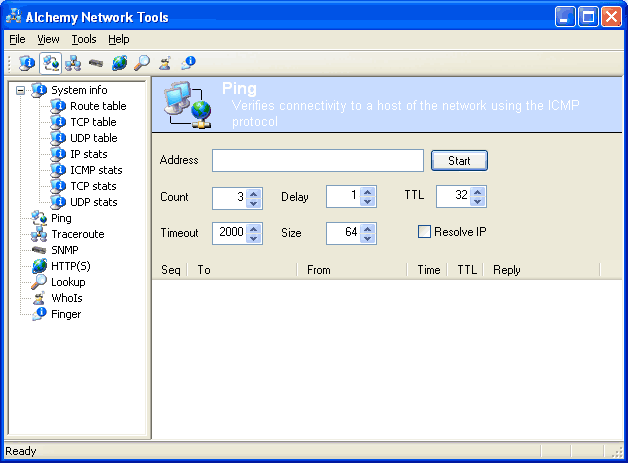This screenshot has width=628, height=463.
Task: Click the TCP stats info icon
Action: [58, 186]
